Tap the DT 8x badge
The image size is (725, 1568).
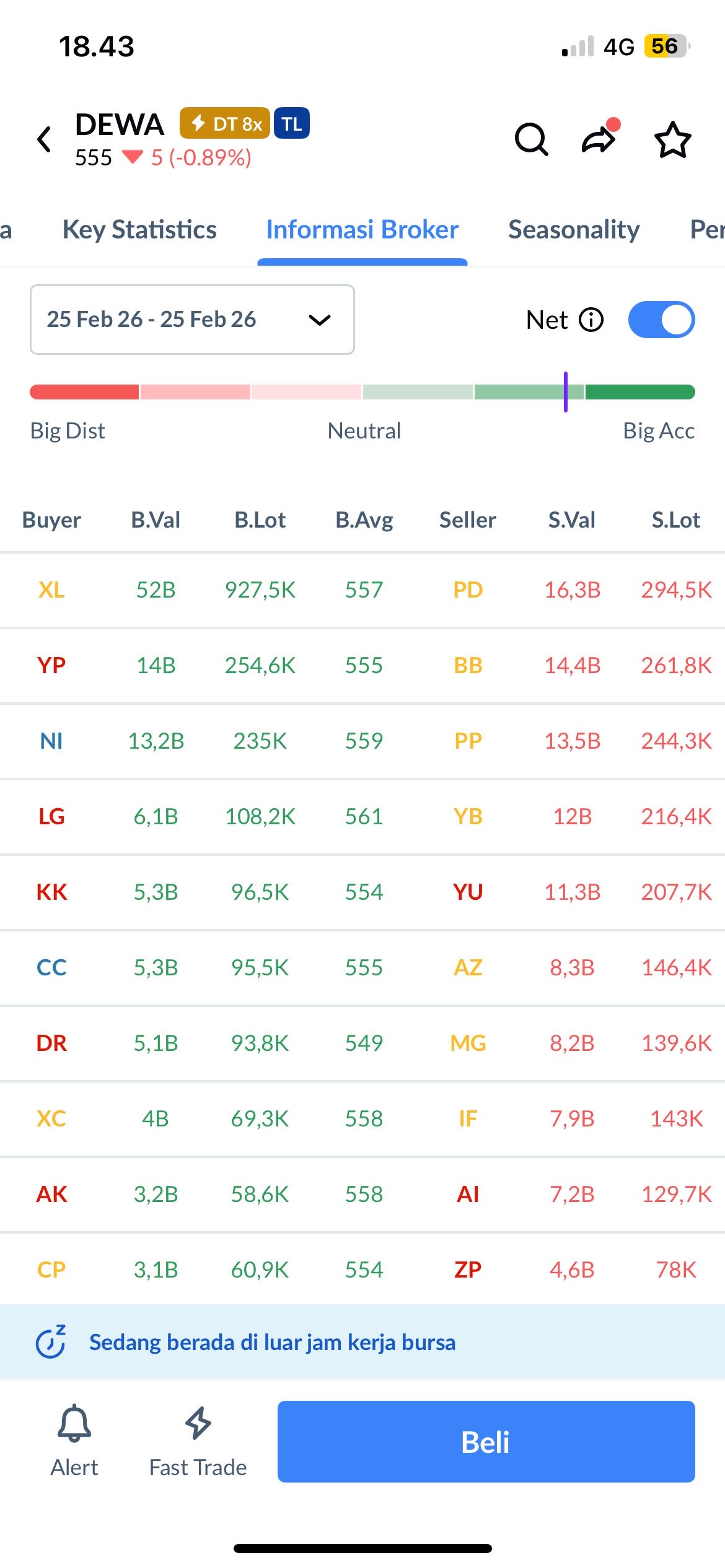225,124
